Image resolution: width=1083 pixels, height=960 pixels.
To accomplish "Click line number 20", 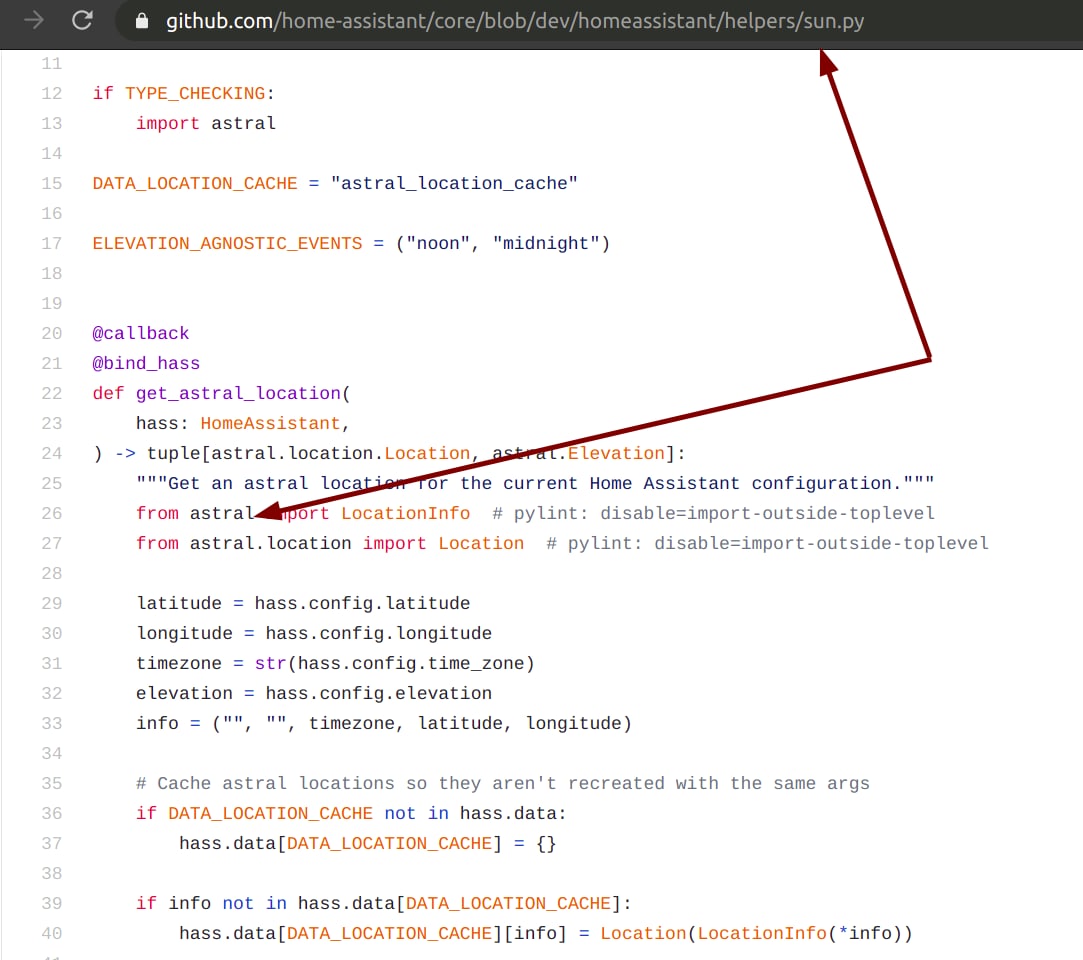I will pyautogui.click(x=52, y=334).
